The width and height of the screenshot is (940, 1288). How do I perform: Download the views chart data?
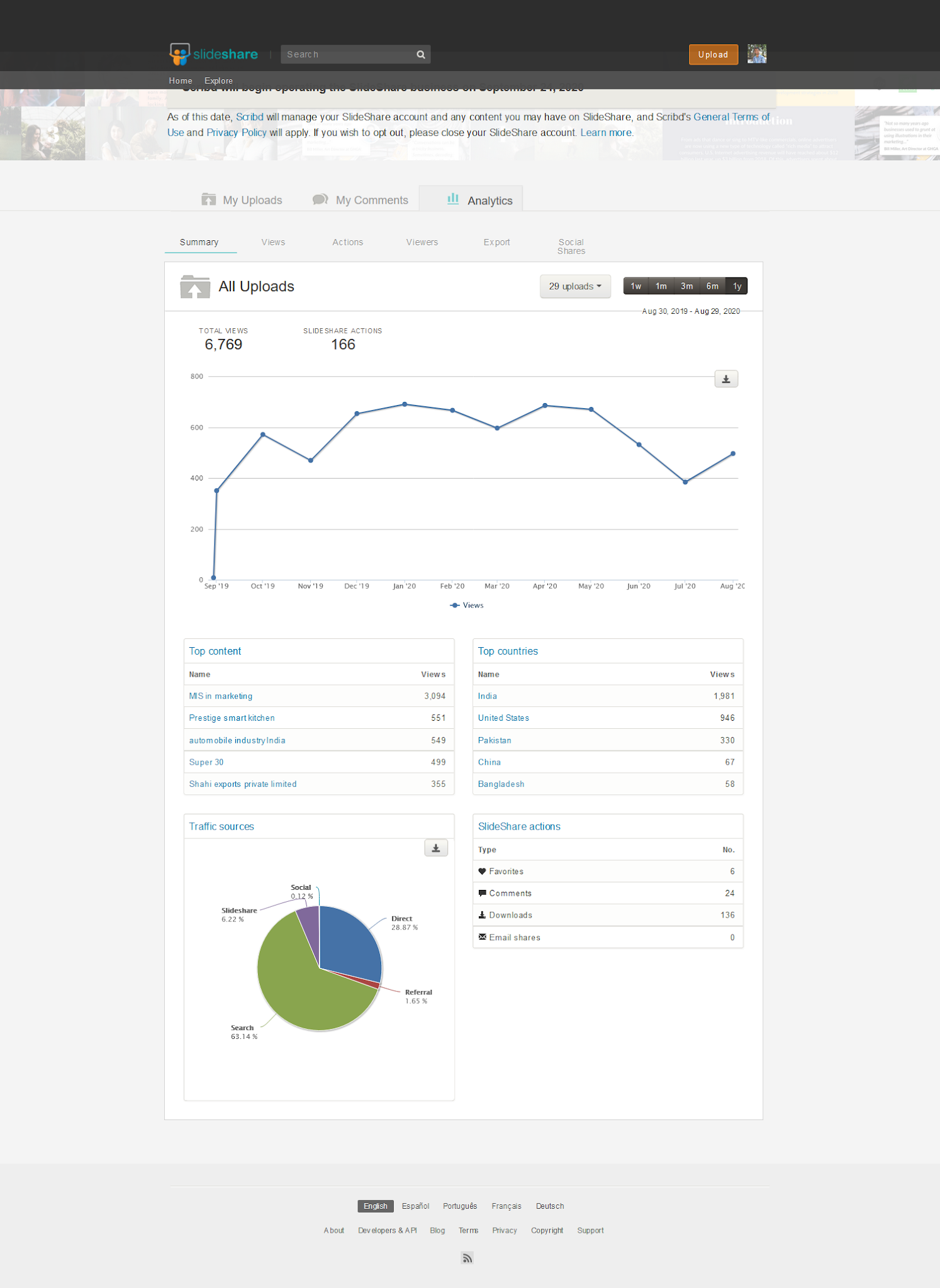pyautogui.click(x=726, y=379)
